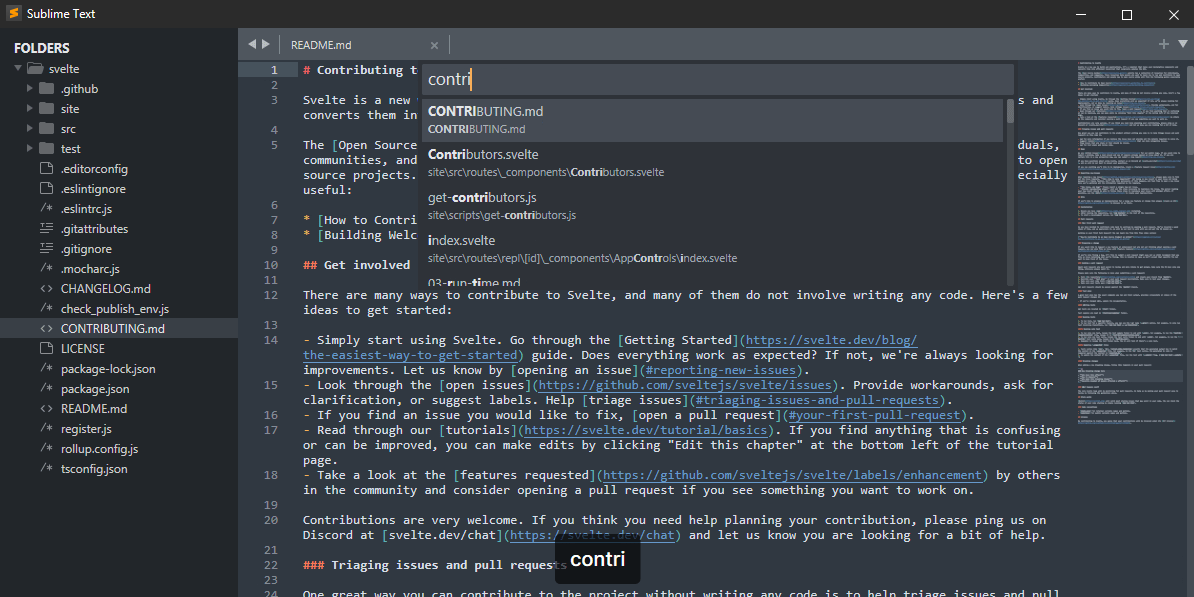Click the '## Get involved' heading text
Screen dimensions: 1194x597
(356, 265)
